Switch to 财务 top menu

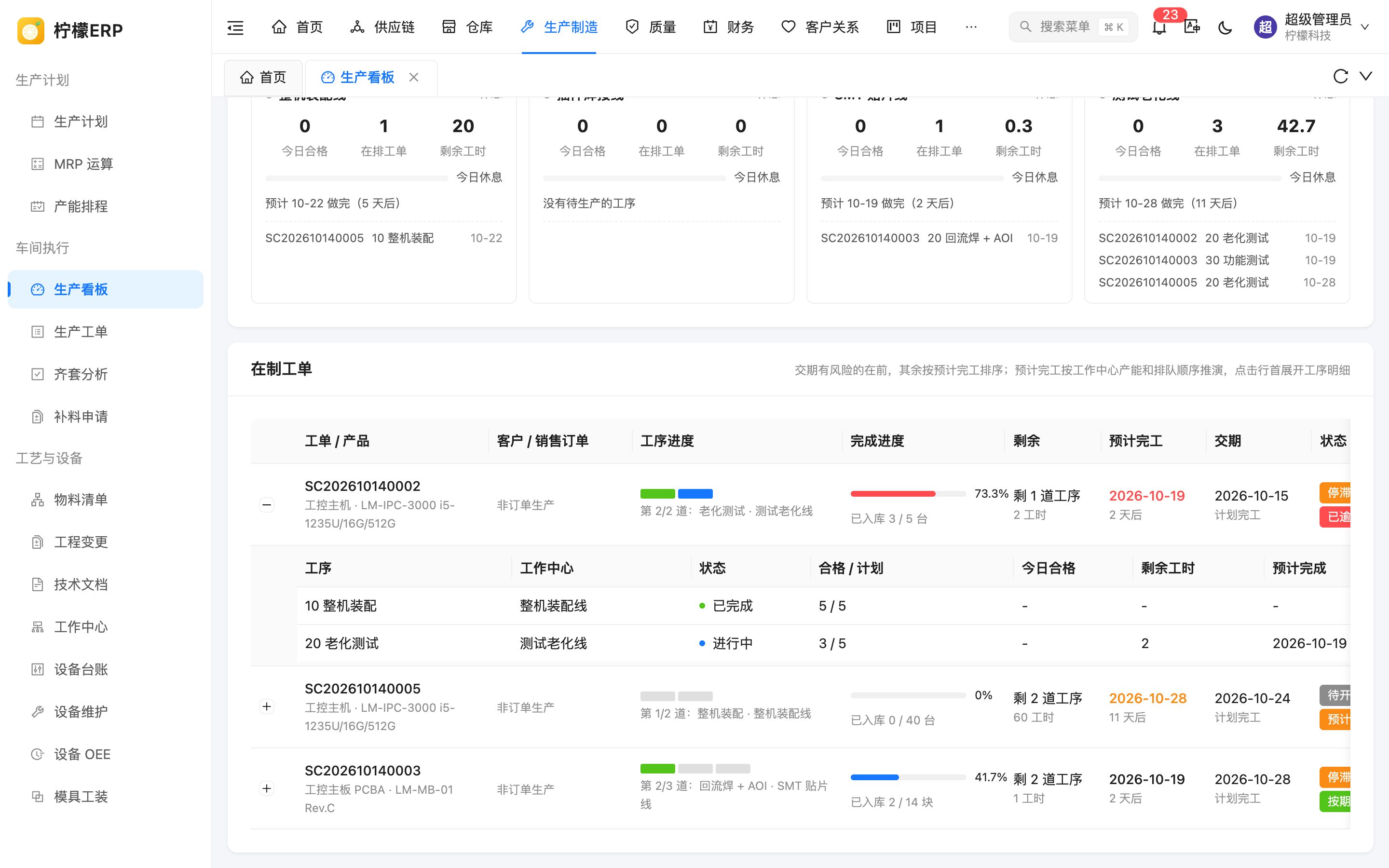point(728,27)
